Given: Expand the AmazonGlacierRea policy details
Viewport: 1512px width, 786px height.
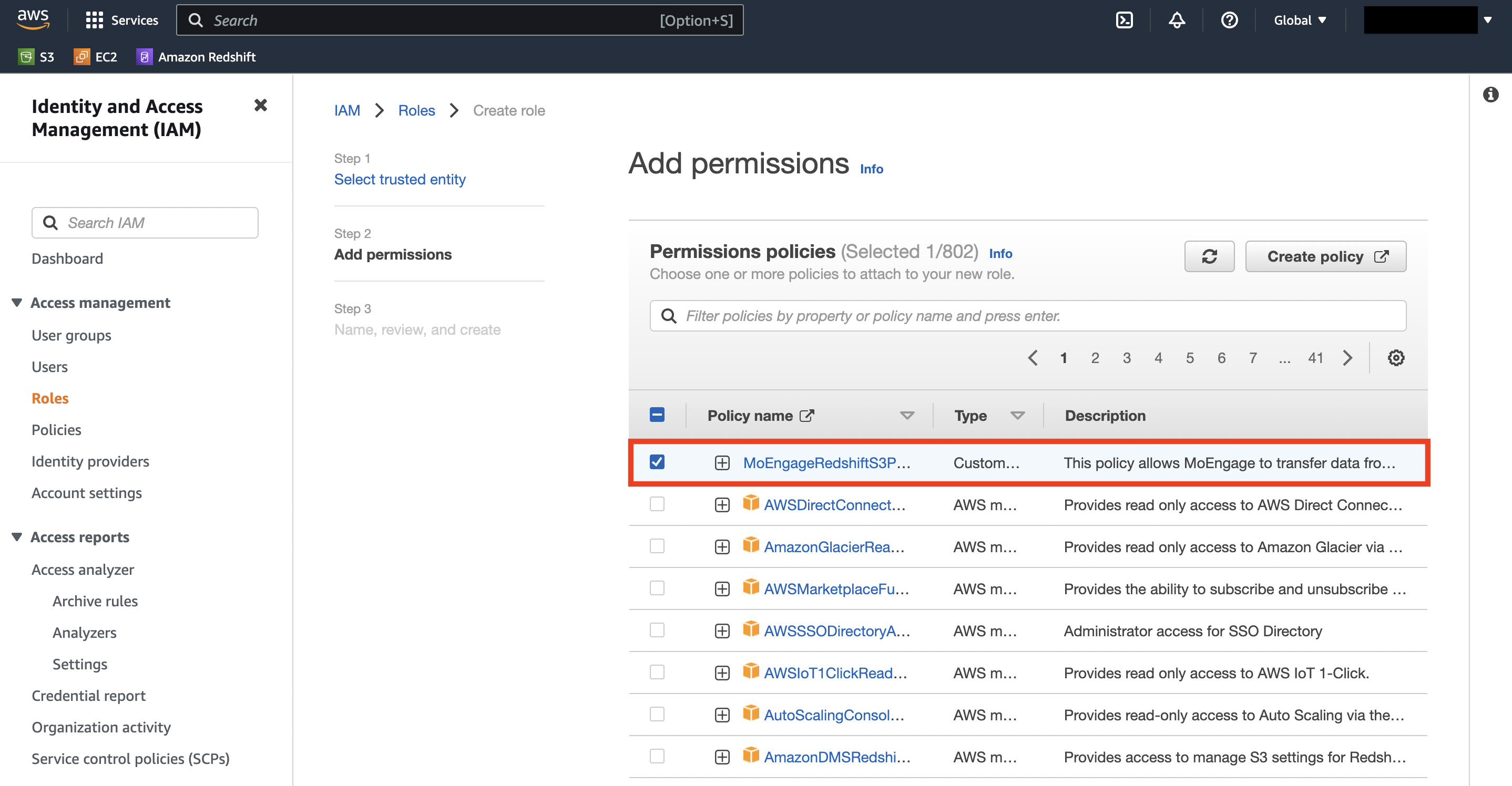Looking at the screenshot, I should [x=721, y=546].
